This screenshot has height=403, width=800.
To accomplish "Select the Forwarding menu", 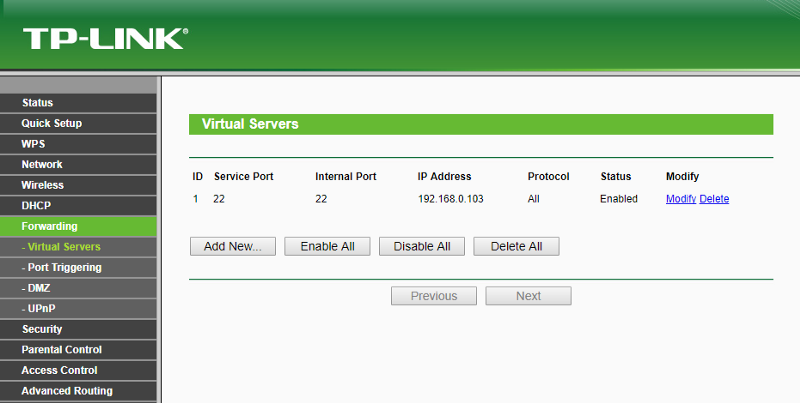I will (78, 226).
